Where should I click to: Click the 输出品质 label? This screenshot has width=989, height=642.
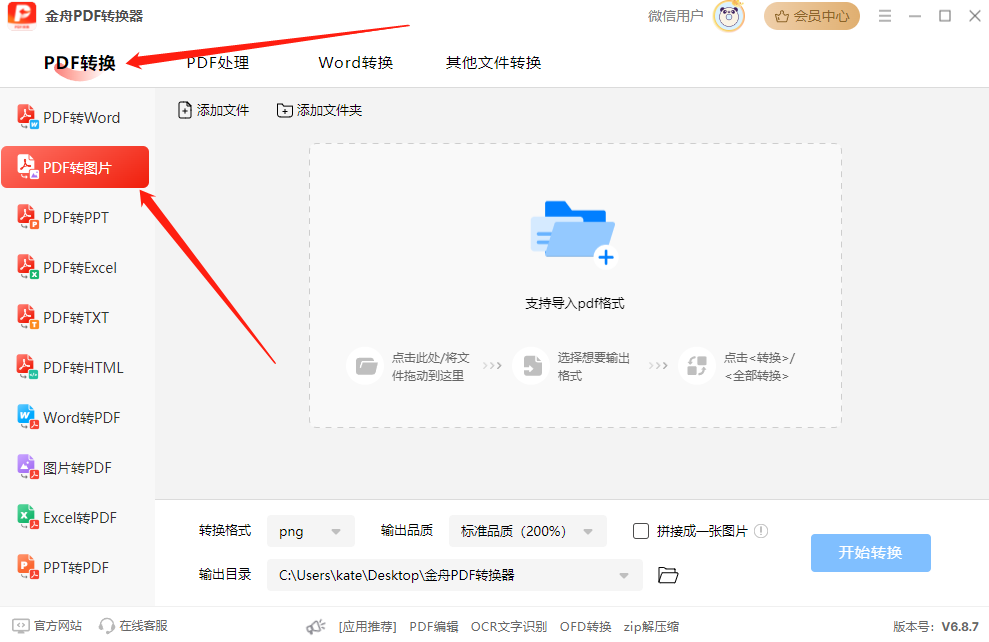point(407,530)
